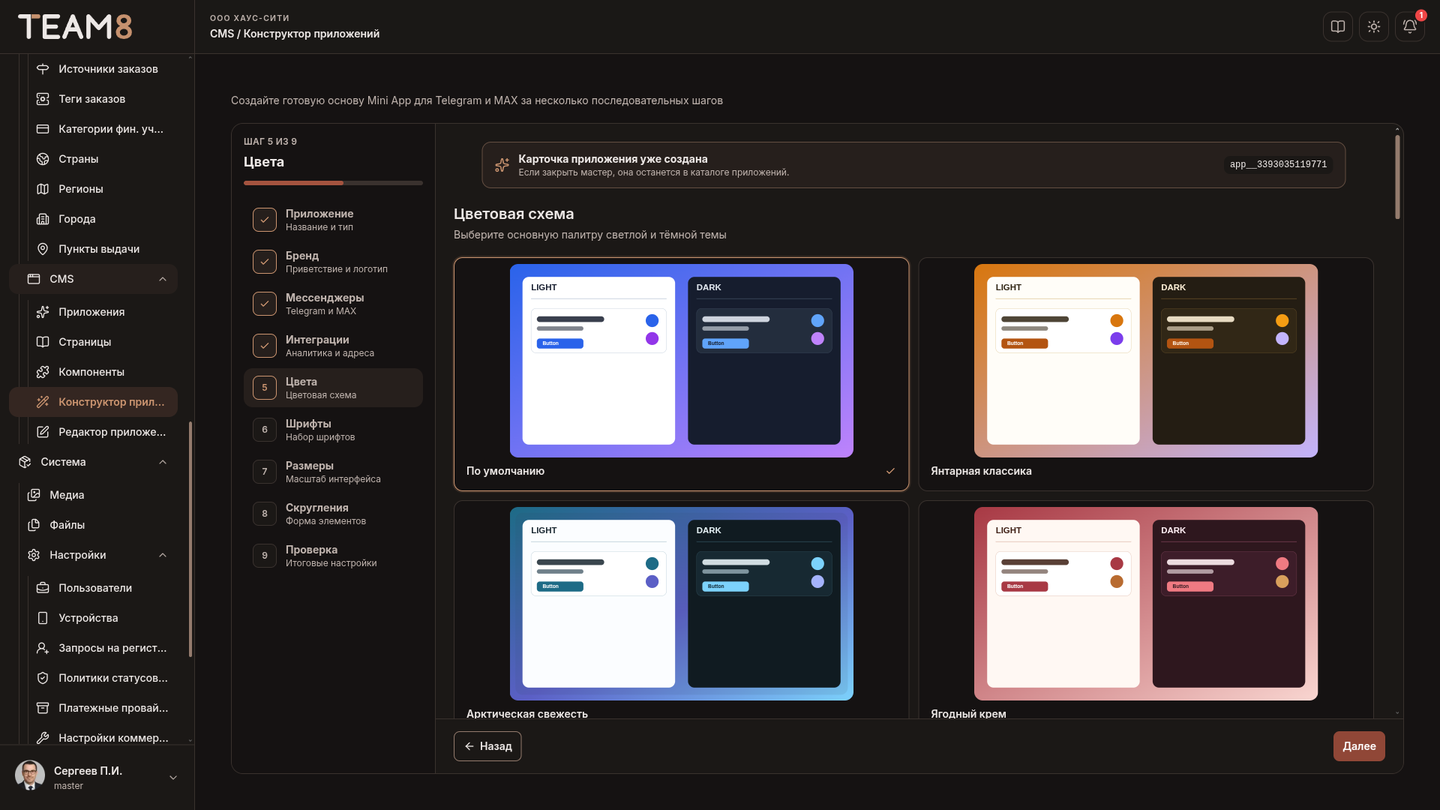Click the Пункты выдачи pin icon
The width and height of the screenshot is (1440, 810).
coord(42,249)
